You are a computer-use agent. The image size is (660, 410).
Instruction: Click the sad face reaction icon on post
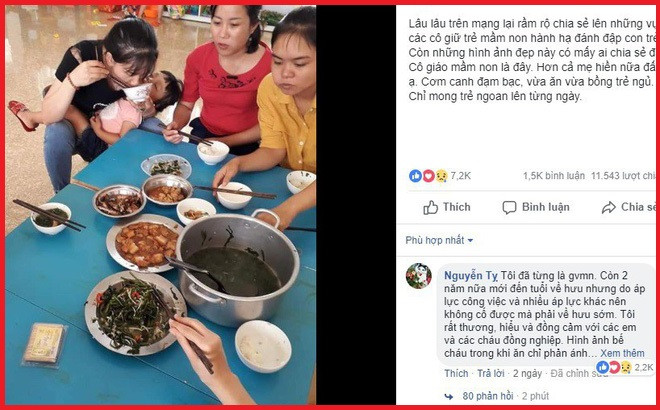441,176
